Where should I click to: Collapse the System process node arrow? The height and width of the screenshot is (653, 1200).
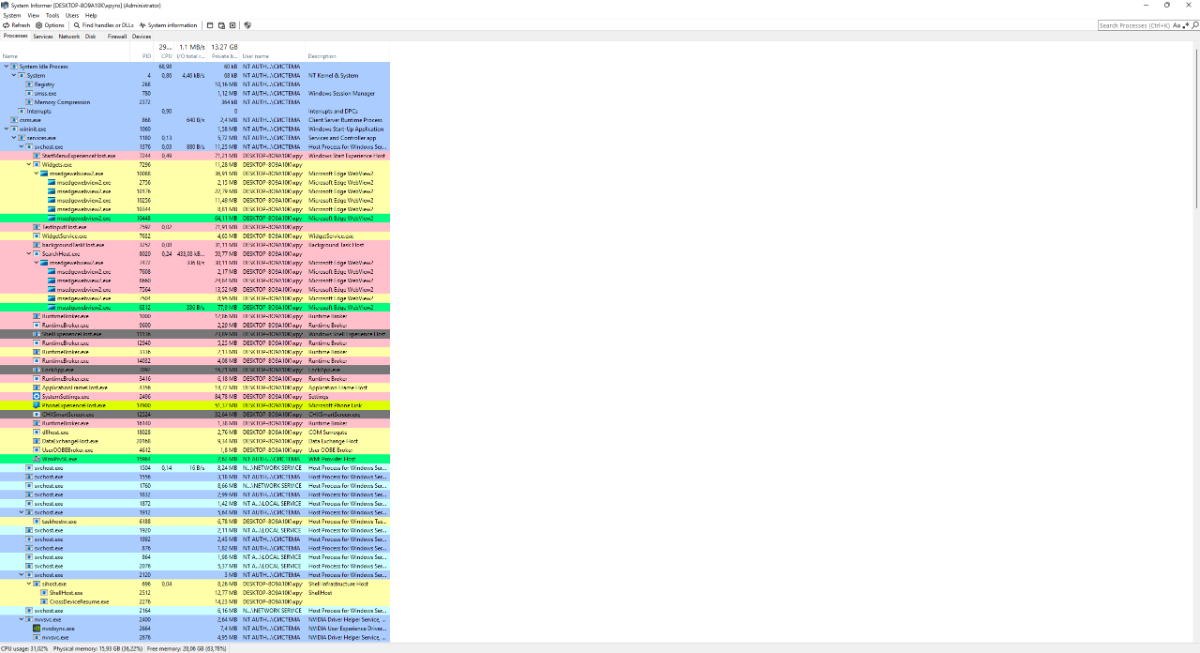click(14, 75)
